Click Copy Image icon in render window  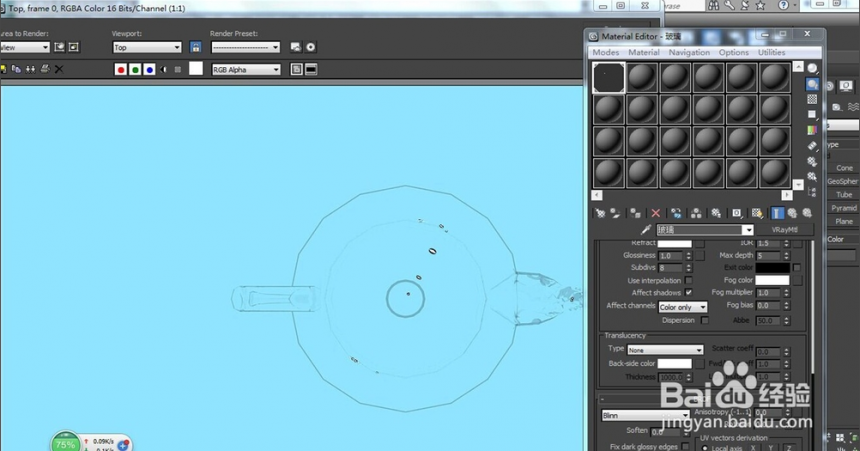coord(16,69)
